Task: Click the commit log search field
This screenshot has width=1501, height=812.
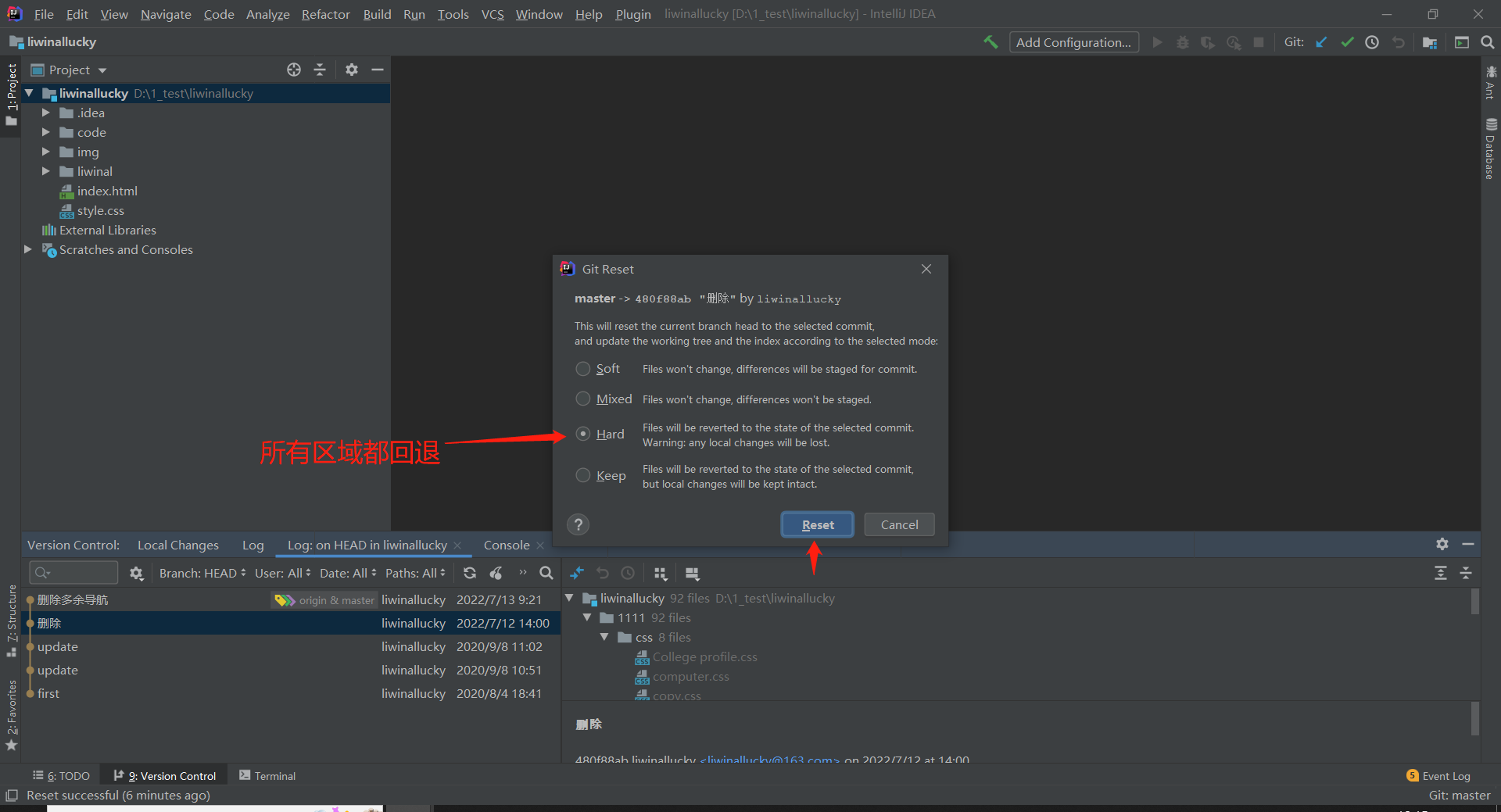Action: pyautogui.click(x=73, y=573)
